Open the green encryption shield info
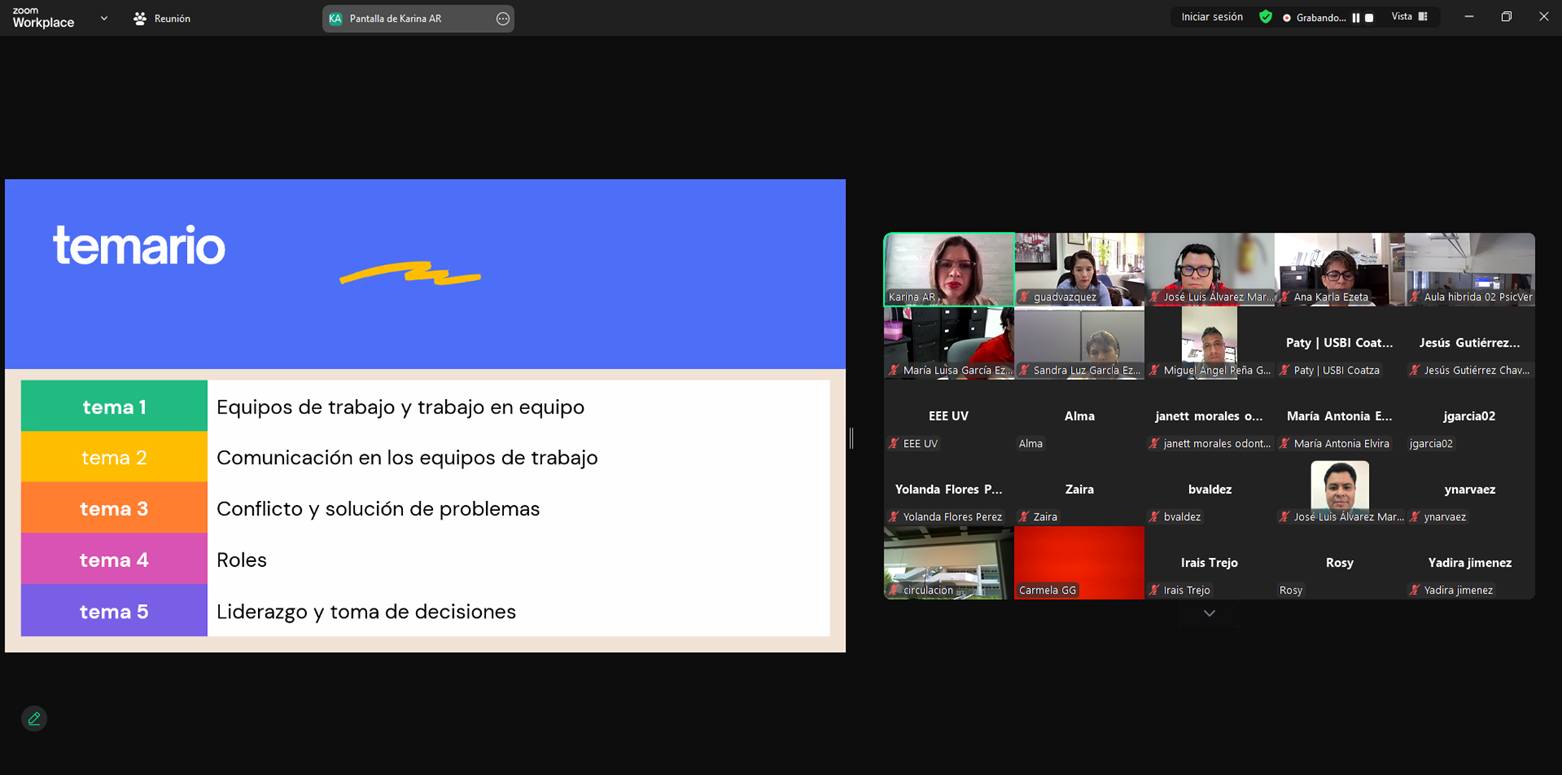This screenshot has width=1562, height=775. 1265,17
